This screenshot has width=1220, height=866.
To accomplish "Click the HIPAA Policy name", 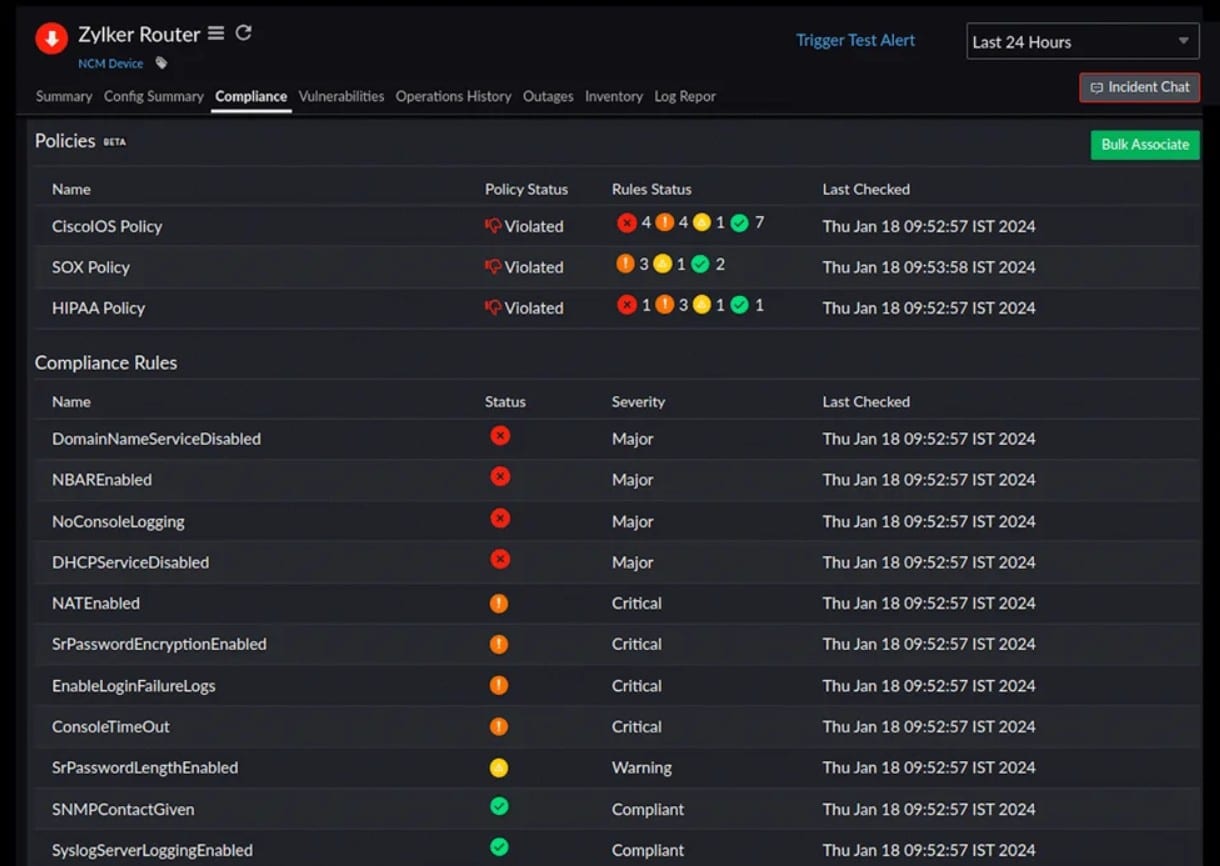I will [x=98, y=308].
